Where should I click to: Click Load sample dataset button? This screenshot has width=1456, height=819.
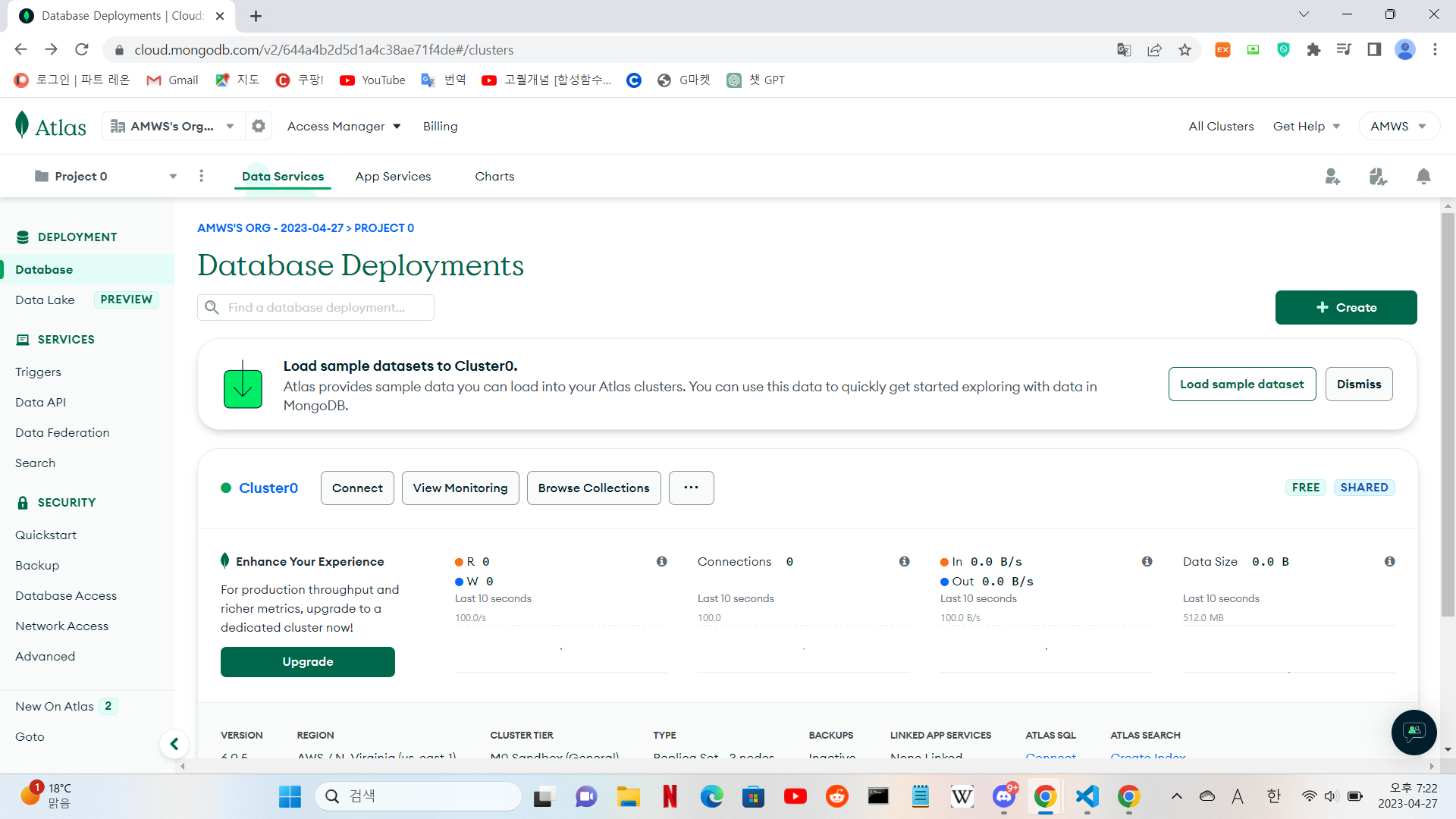point(1241,384)
